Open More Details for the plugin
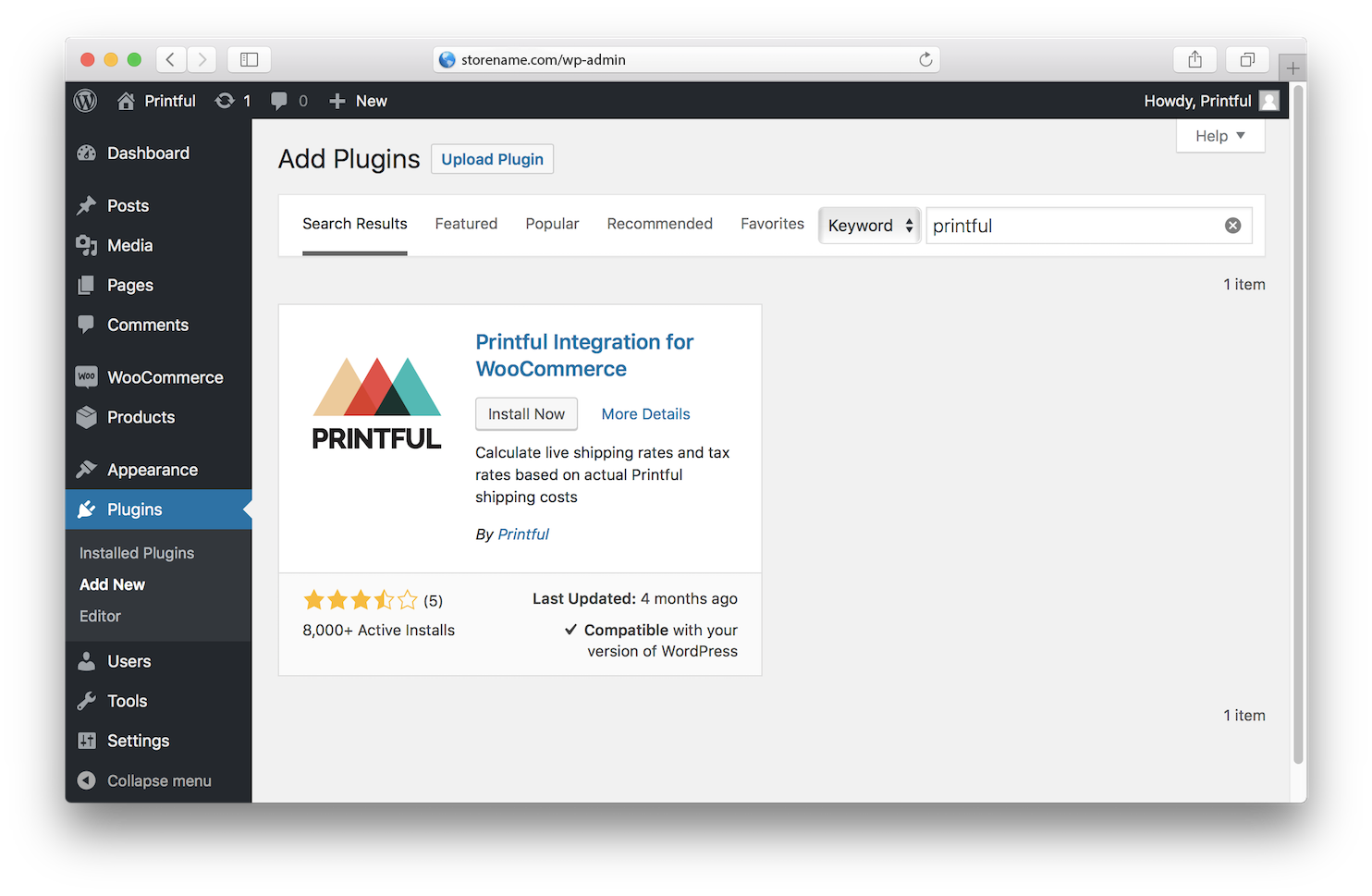 point(645,414)
